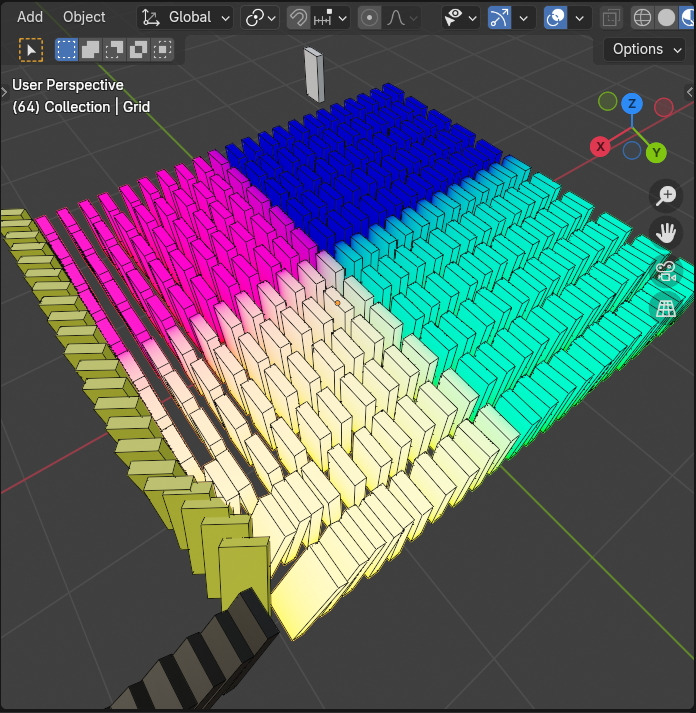
Task: Click the green Y axis gizmo handle
Action: pyautogui.click(x=656, y=153)
